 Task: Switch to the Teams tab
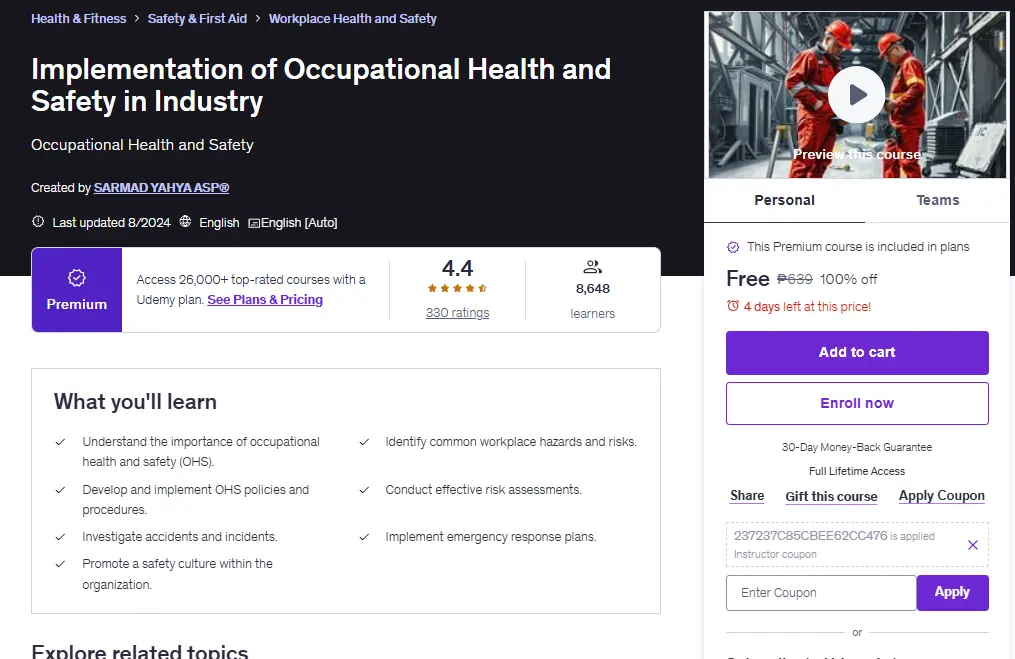coord(937,200)
